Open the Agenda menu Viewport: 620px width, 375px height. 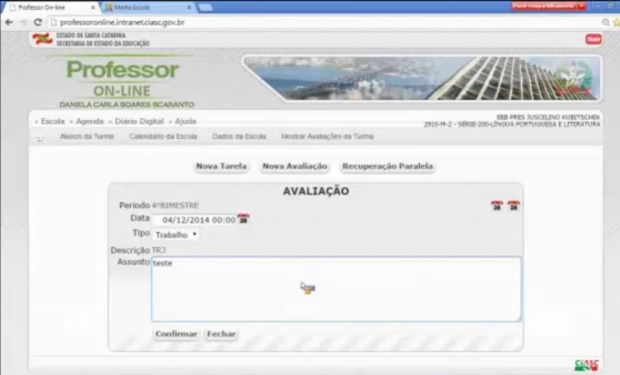[90, 121]
